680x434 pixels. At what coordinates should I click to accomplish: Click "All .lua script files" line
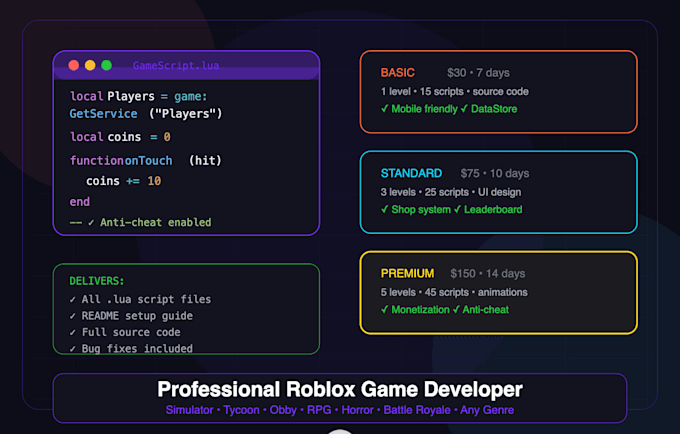click(141, 299)
